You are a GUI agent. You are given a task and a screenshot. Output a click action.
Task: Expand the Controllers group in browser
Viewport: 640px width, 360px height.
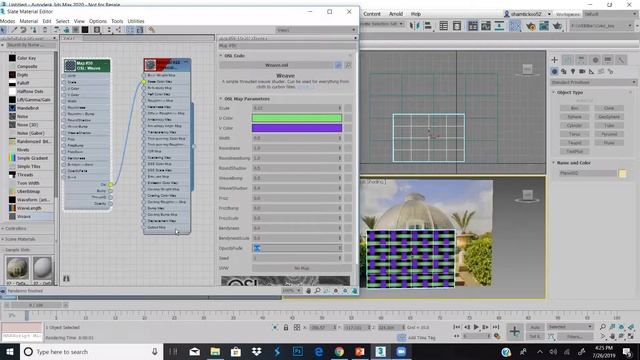tap(3, 229)
